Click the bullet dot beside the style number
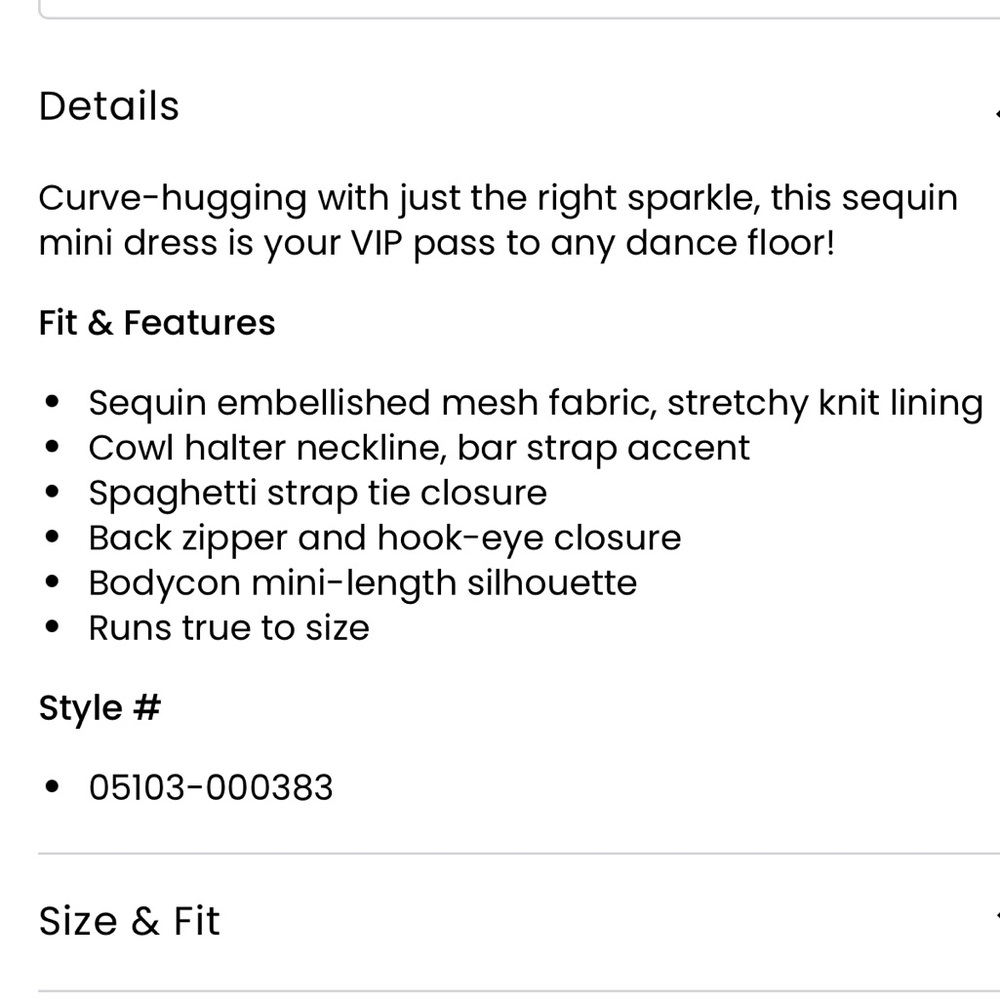The height and width of the screenshot is (1000, 1000). click(52, 786)
